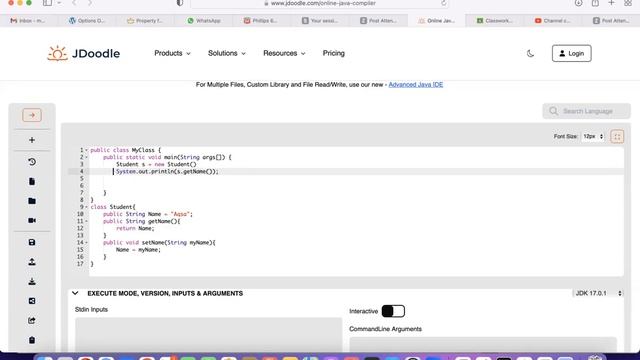This screenshot has width=640, height=360.
Task: Select JDK version dropdown
Action: tap(598, 293)
